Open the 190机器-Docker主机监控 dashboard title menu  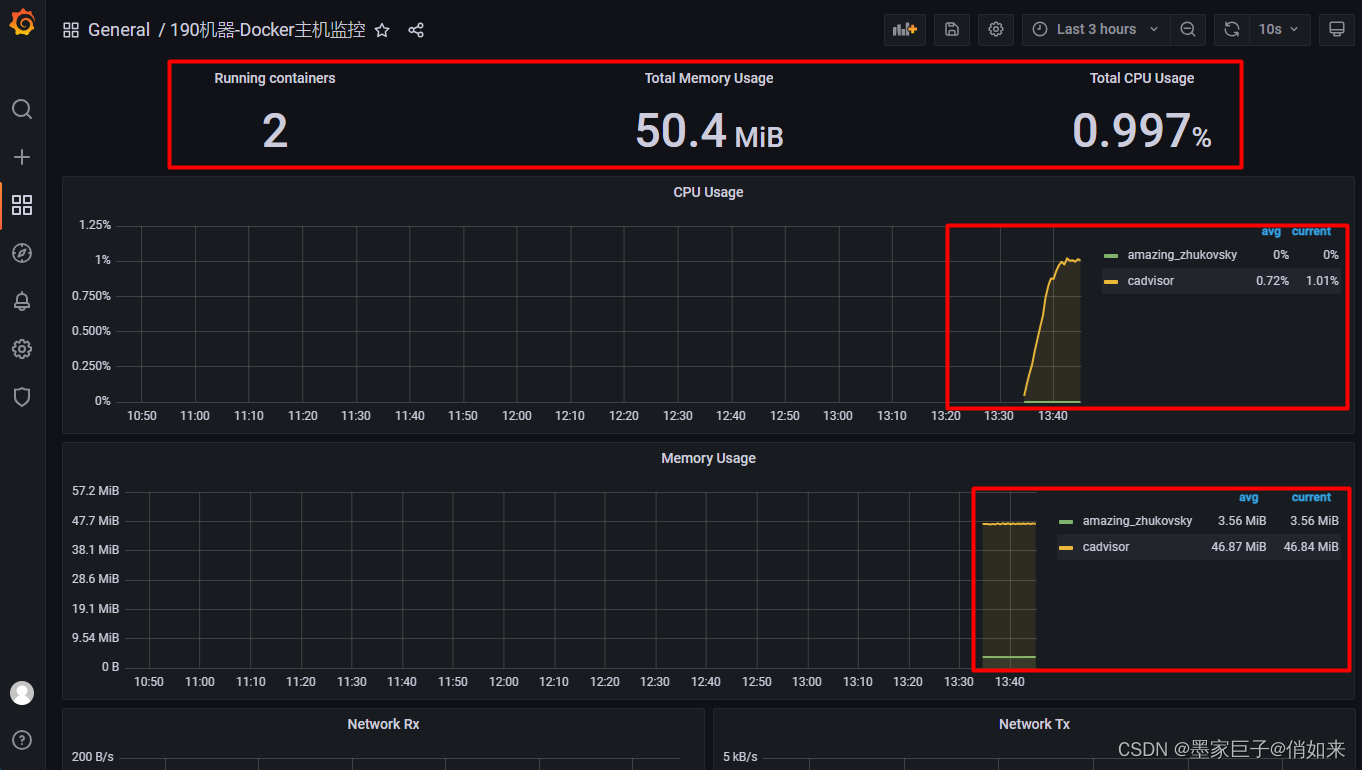tap(268, 30)
